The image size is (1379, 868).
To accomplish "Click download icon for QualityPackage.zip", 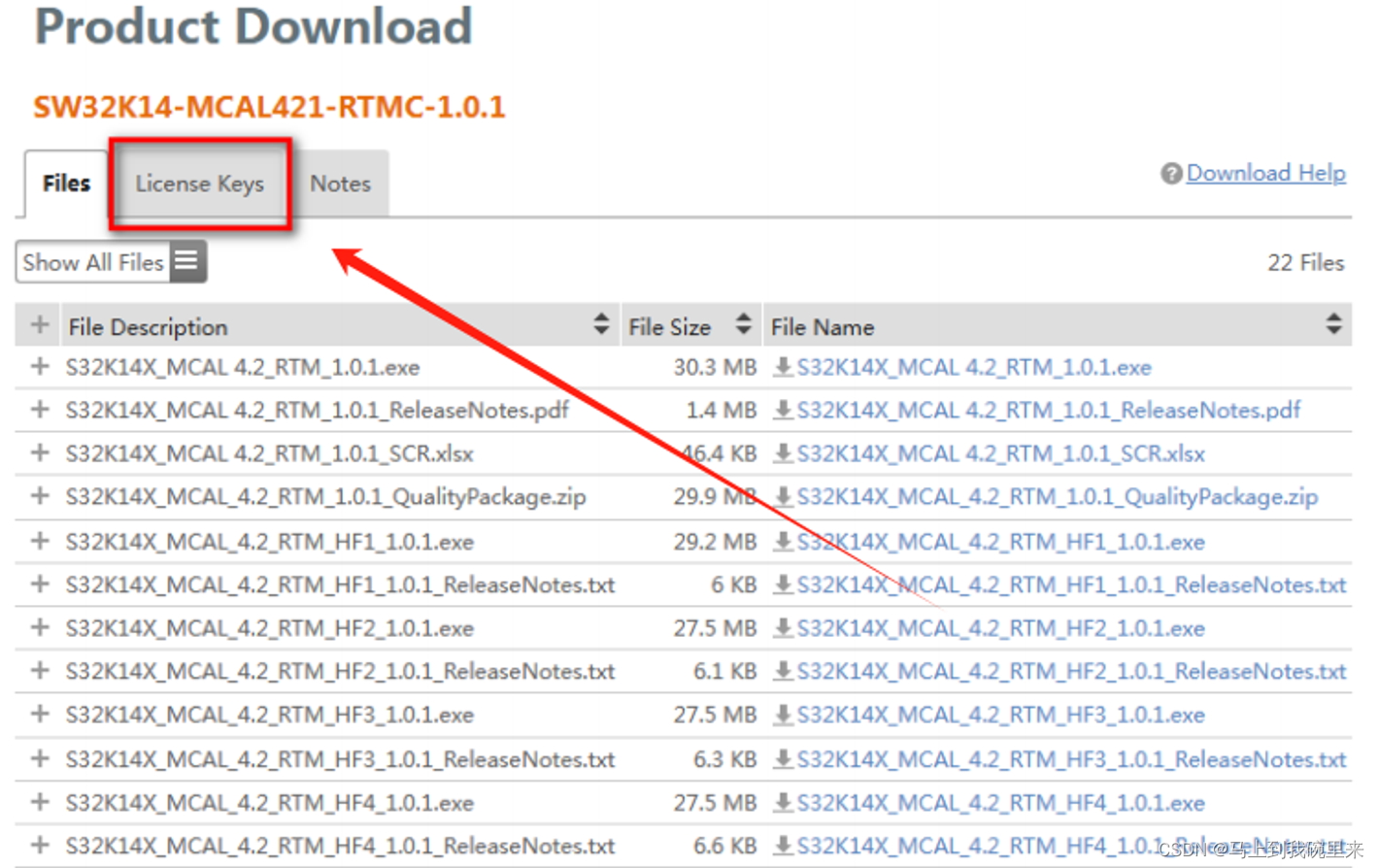I will [783, 496].
